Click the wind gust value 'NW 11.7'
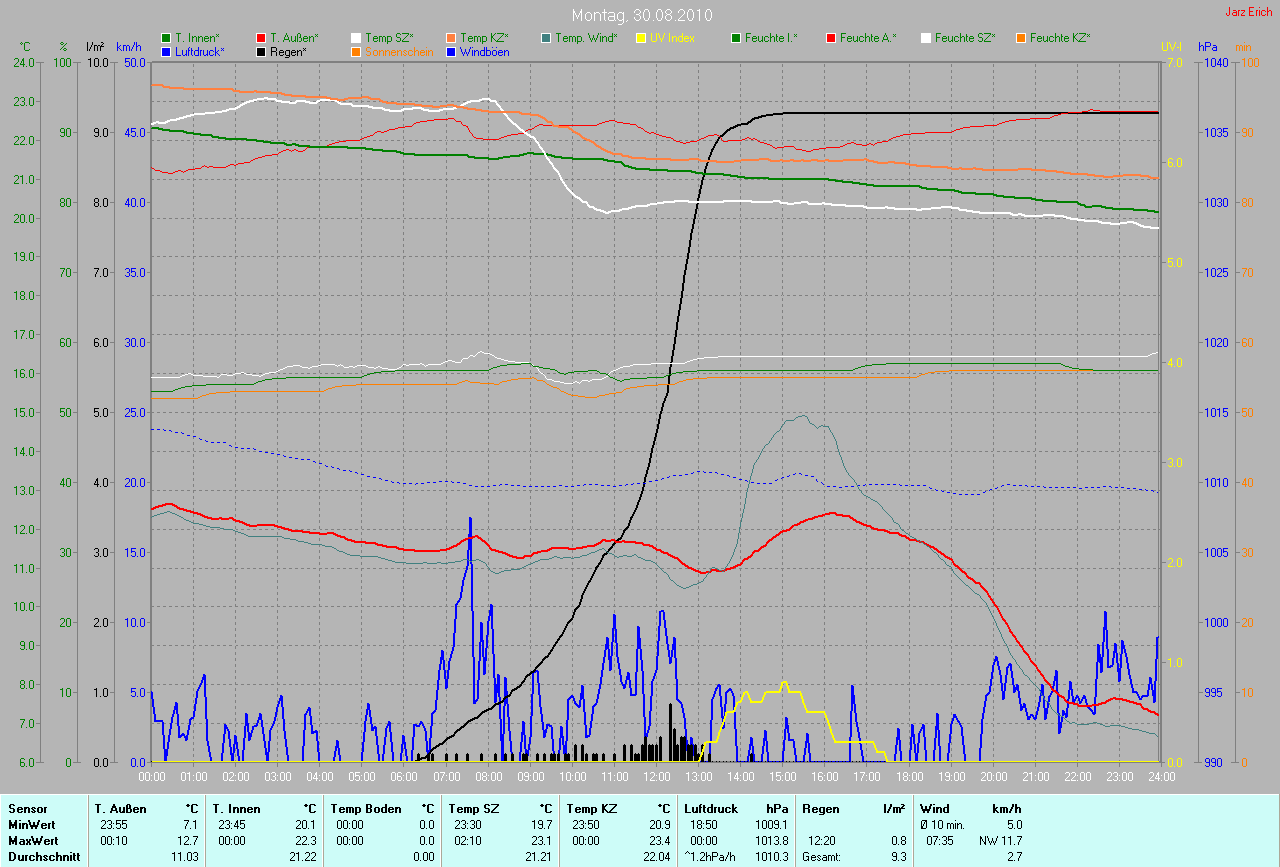Viewport: 1280px width, 867px height. click(x=1001, y=840)
